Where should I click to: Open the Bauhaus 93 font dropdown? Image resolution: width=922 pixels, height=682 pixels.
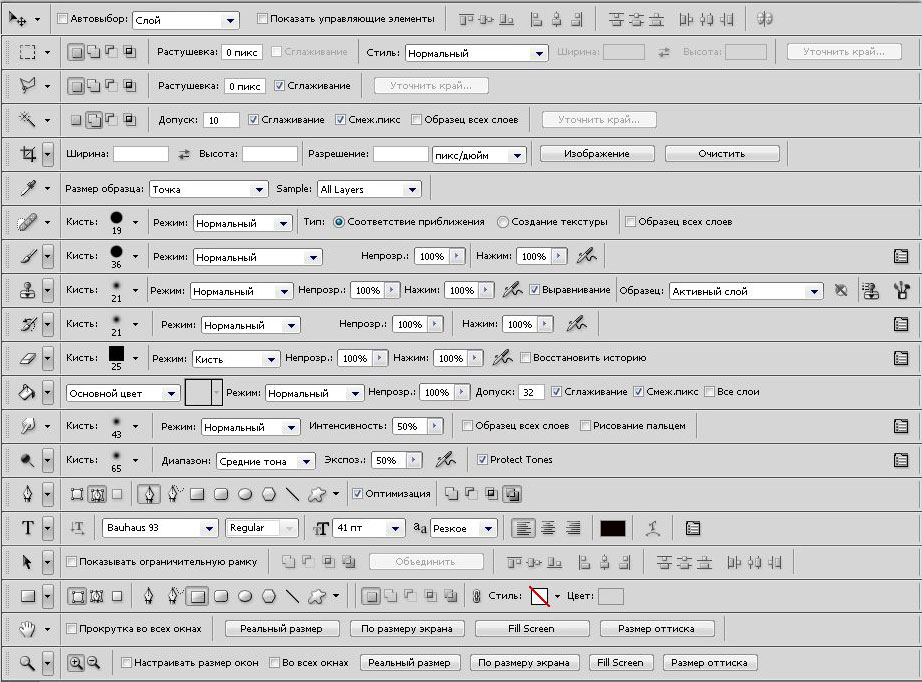159,527
